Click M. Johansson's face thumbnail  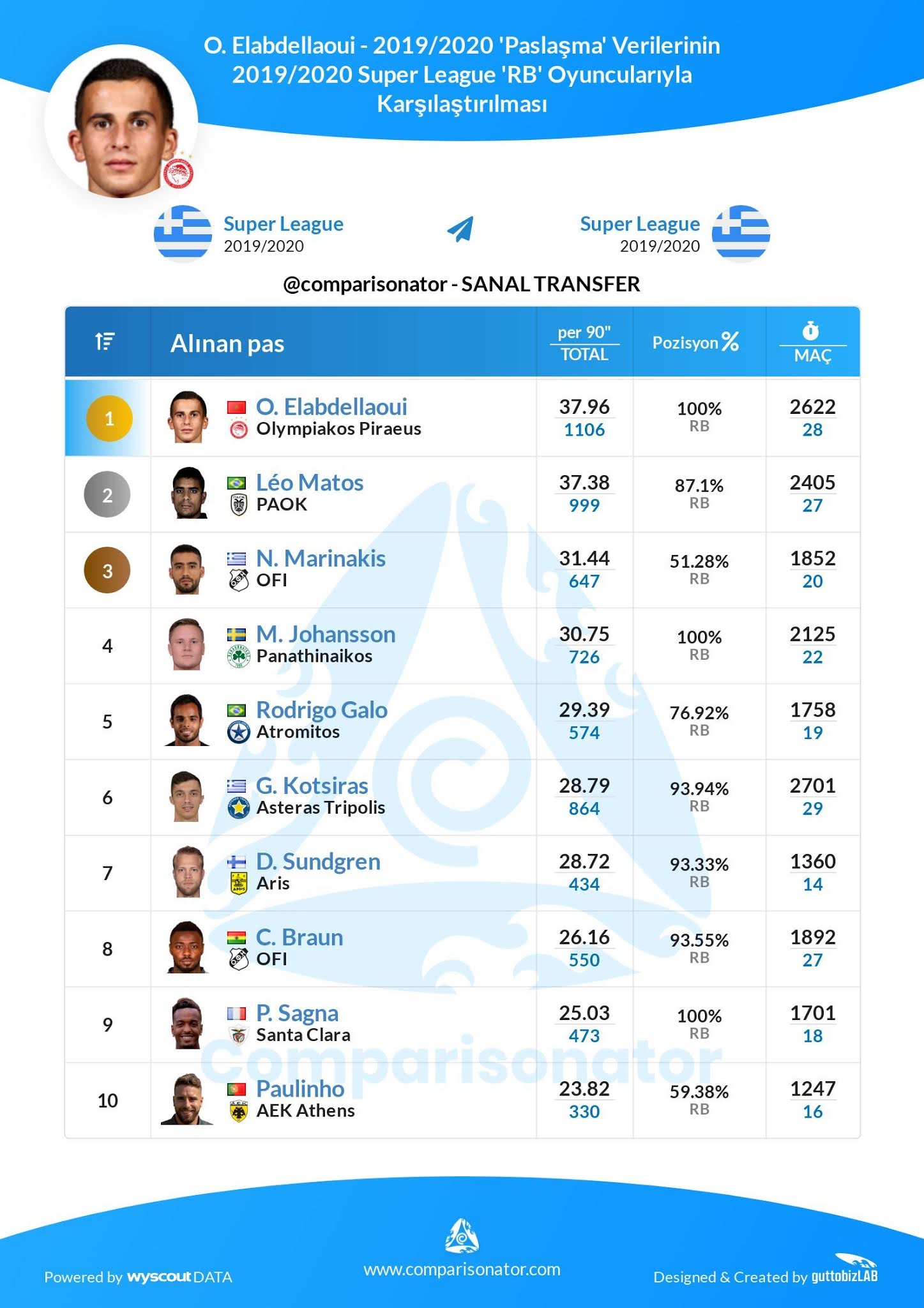(x=186, y=644)
